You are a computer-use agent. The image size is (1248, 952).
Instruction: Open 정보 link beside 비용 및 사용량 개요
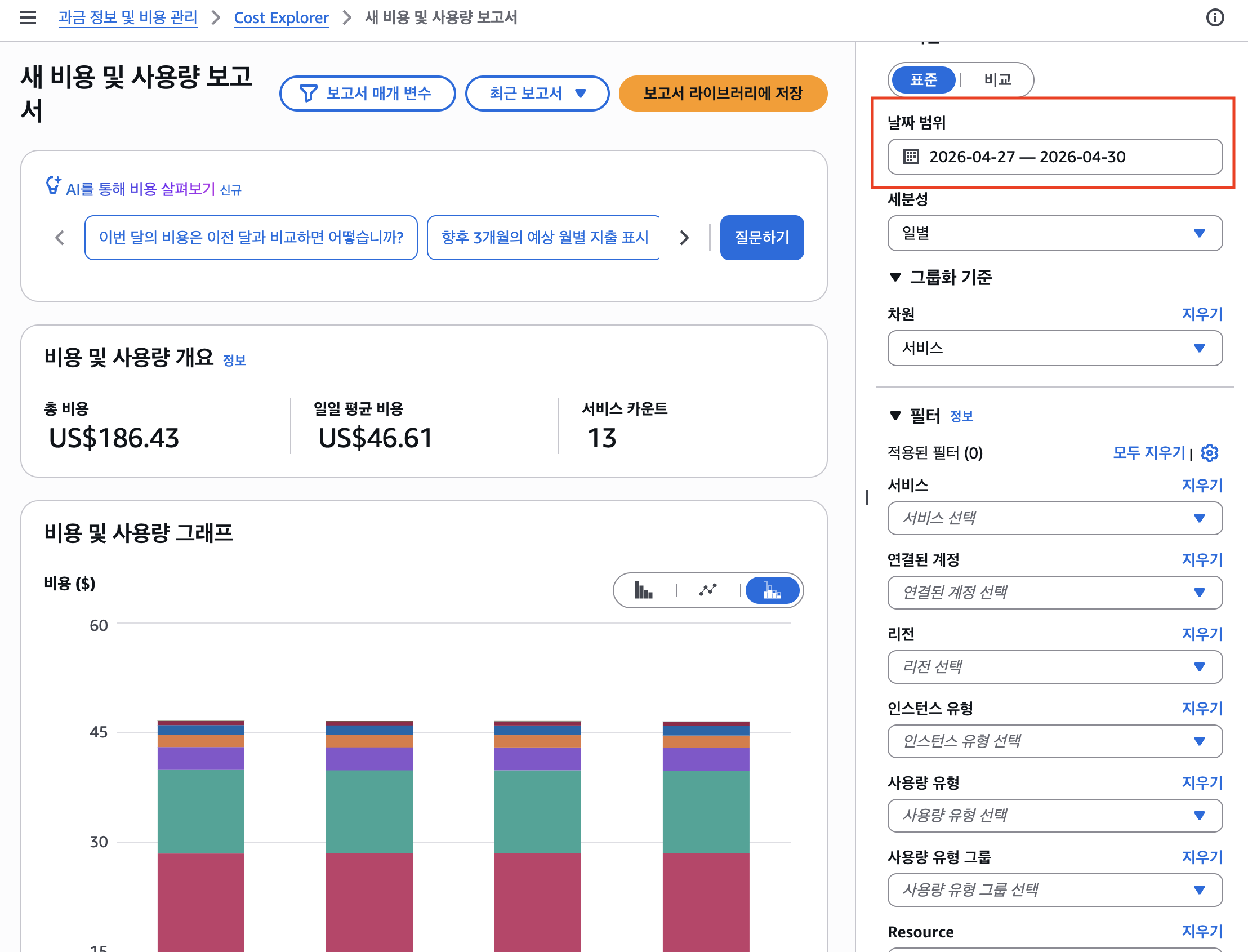click(x=234, y=361)
